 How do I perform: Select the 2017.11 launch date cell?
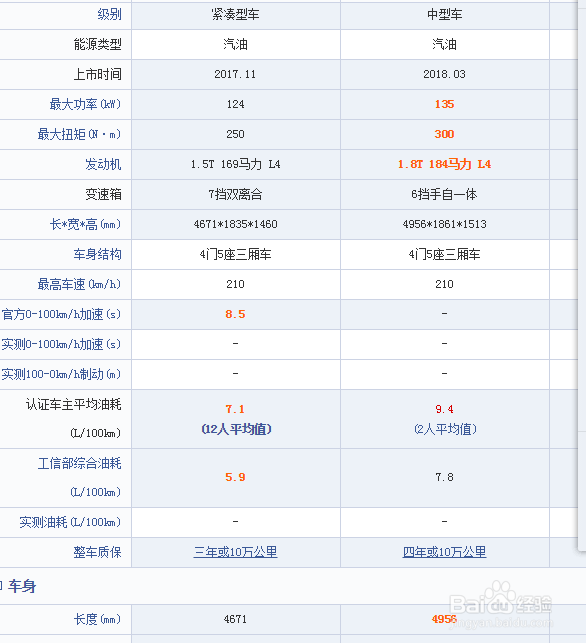235,74
